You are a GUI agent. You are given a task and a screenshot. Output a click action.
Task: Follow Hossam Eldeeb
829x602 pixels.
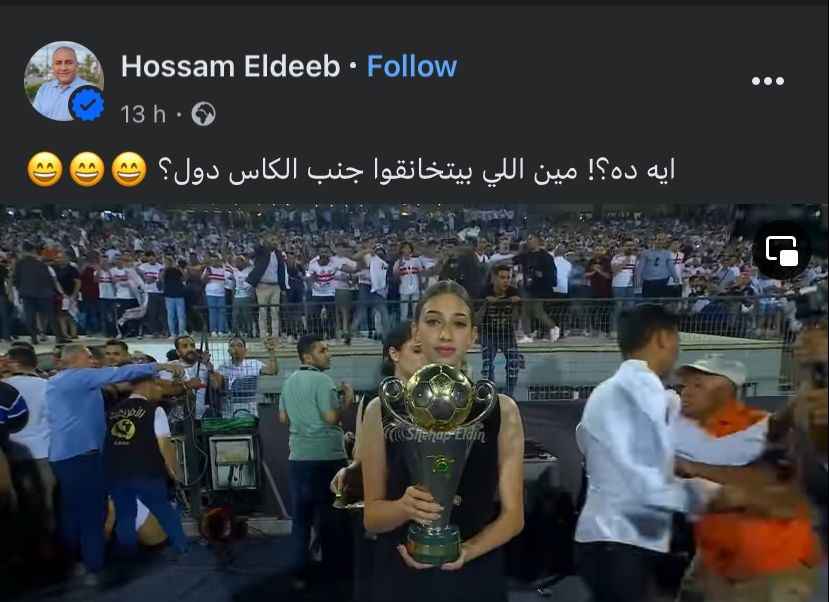[412, 67]
